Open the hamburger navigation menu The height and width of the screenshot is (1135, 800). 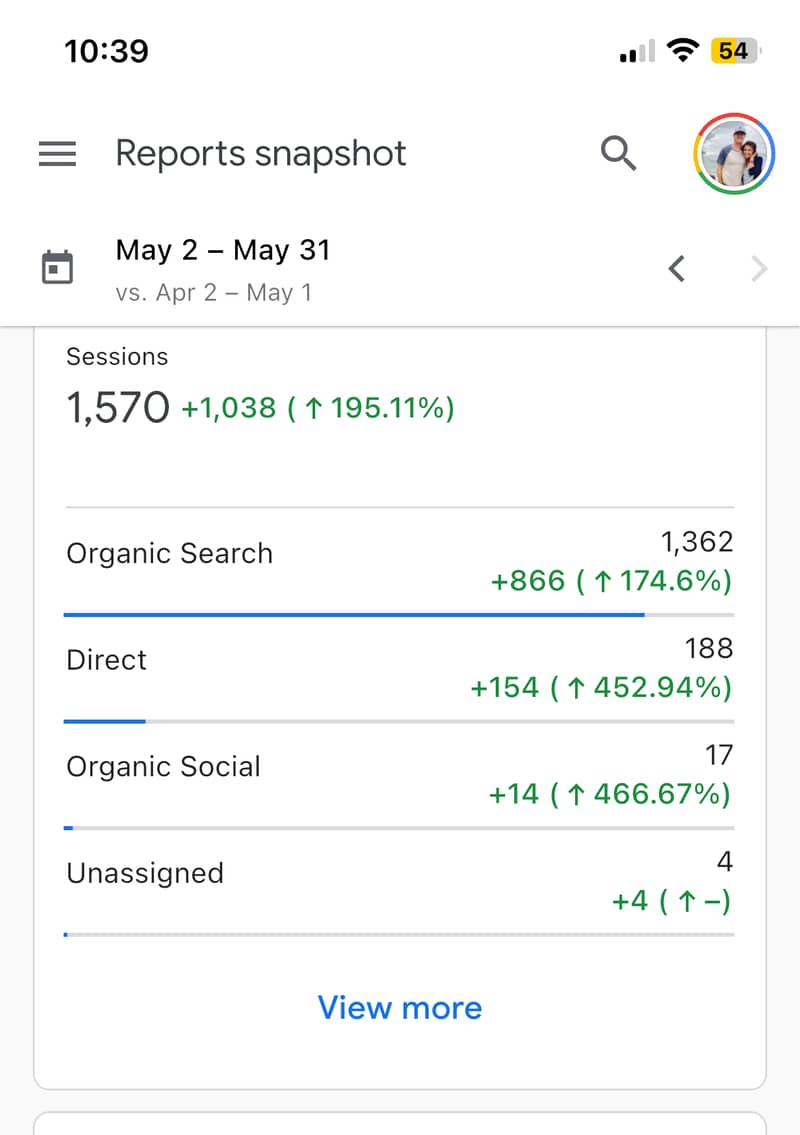pyautogui.click(x=57, y=153)
